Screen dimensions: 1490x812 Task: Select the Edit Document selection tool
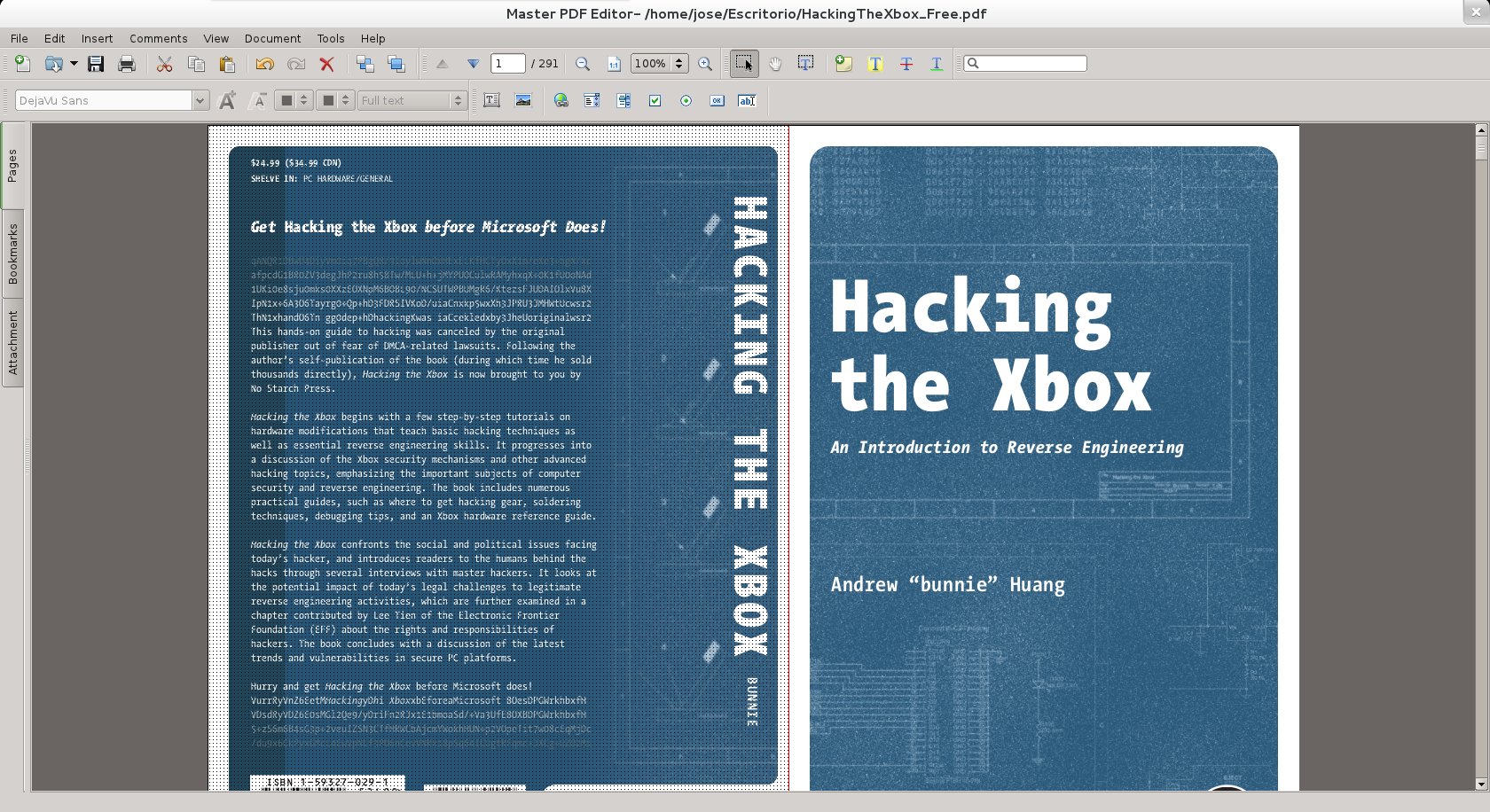(x=743, y=64)
